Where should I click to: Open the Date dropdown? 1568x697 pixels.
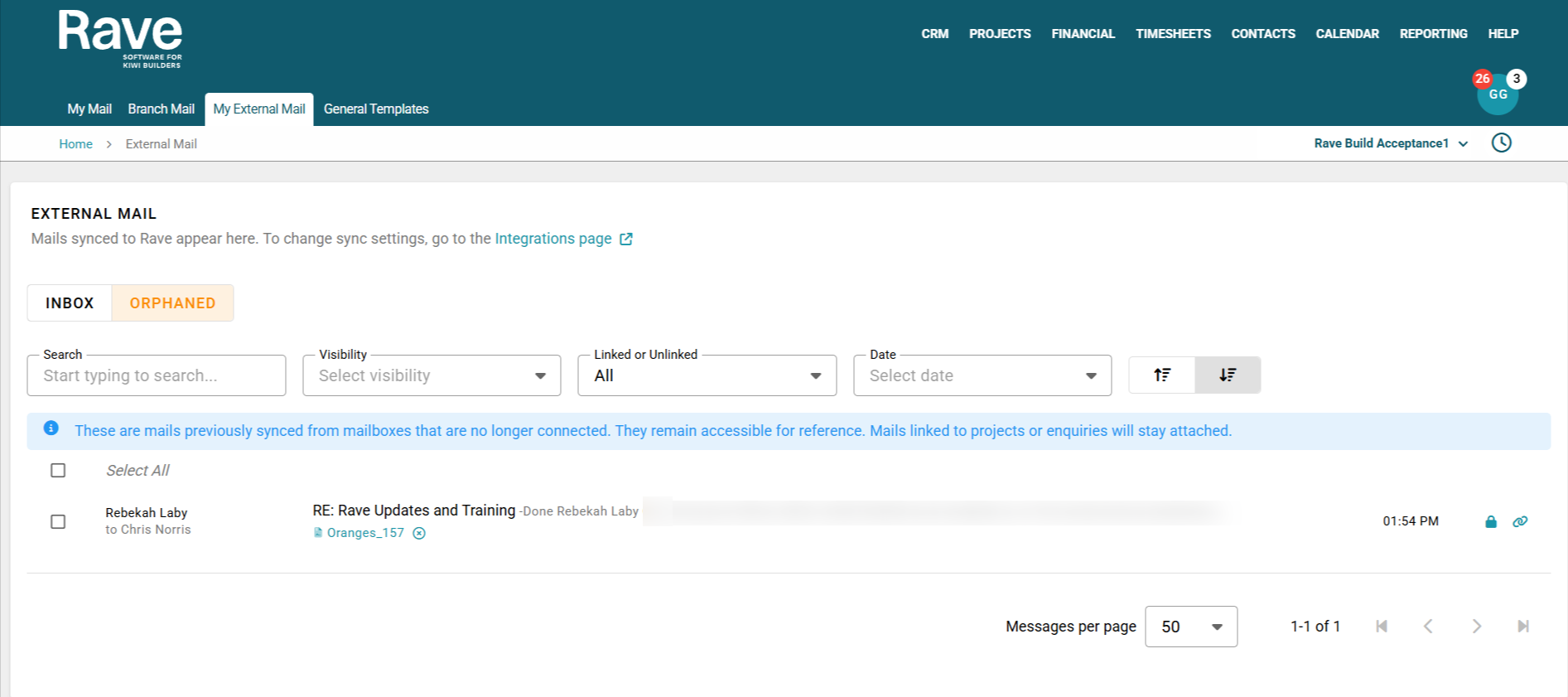[982, 375]
